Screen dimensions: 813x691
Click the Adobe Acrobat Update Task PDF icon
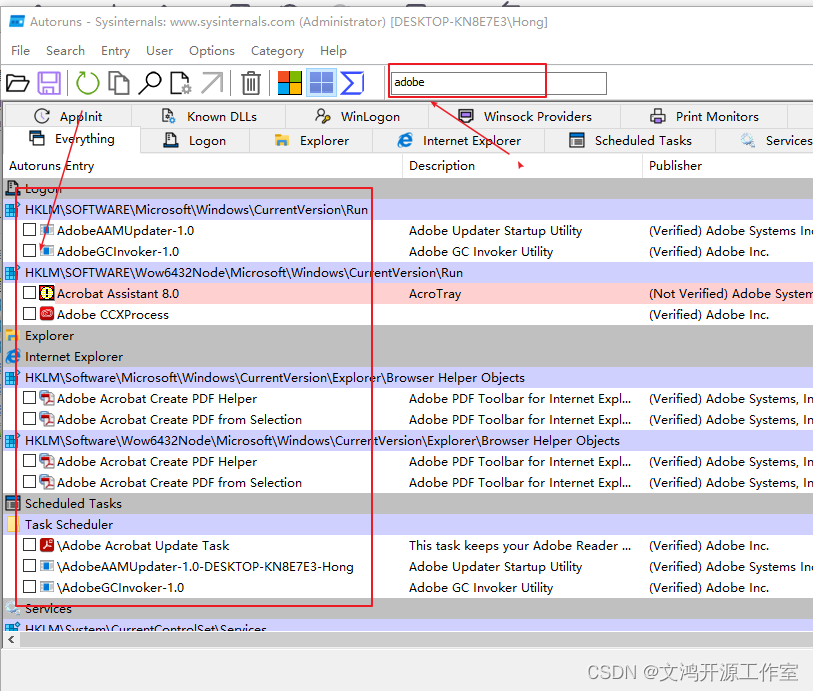pos(47,545)
